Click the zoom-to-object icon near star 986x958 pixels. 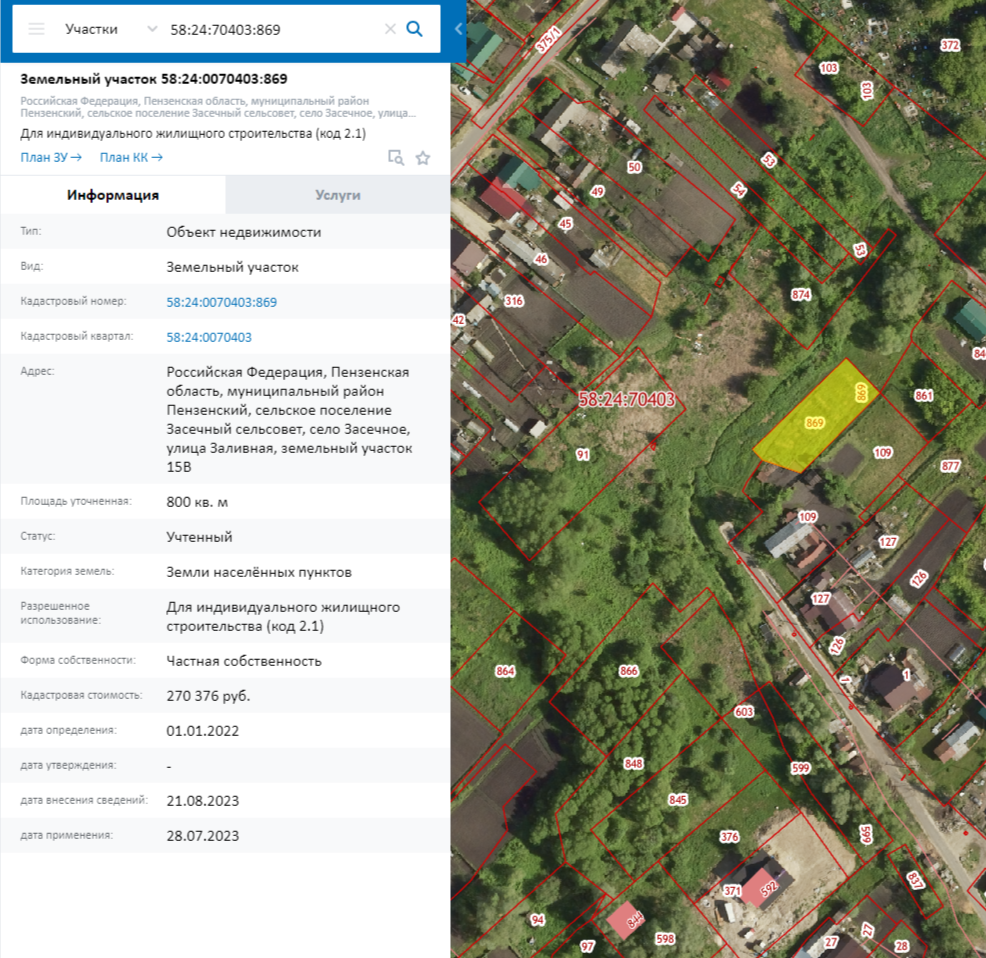pos(396,158)
